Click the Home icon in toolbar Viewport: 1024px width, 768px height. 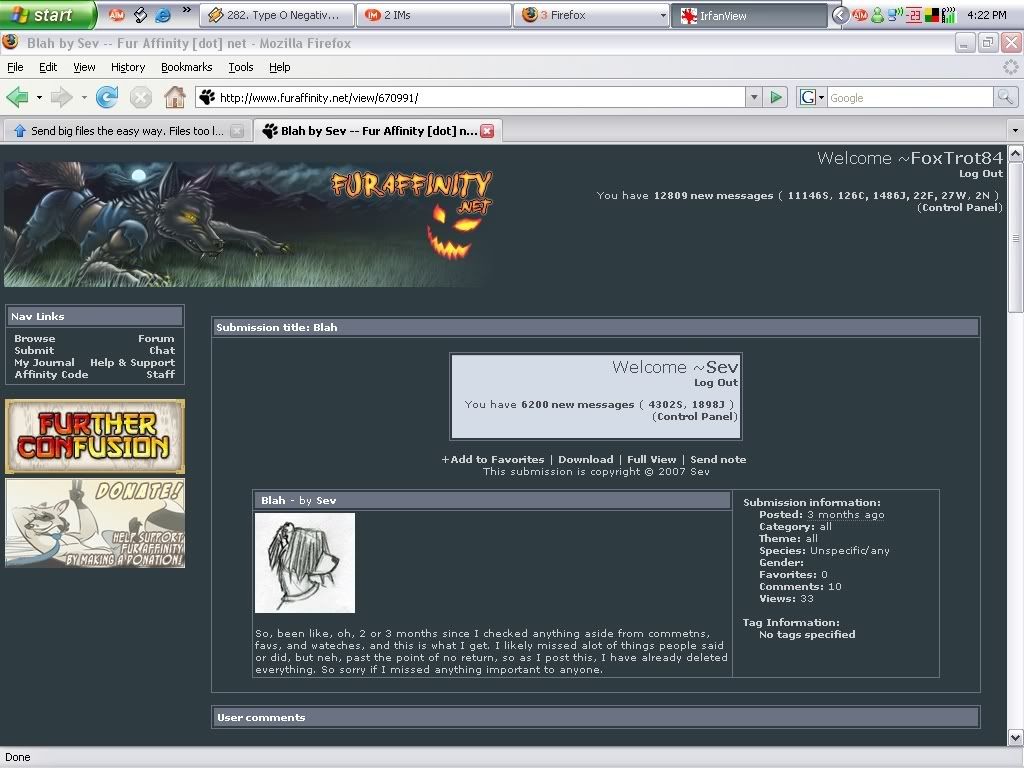click(x=175, y=97)
